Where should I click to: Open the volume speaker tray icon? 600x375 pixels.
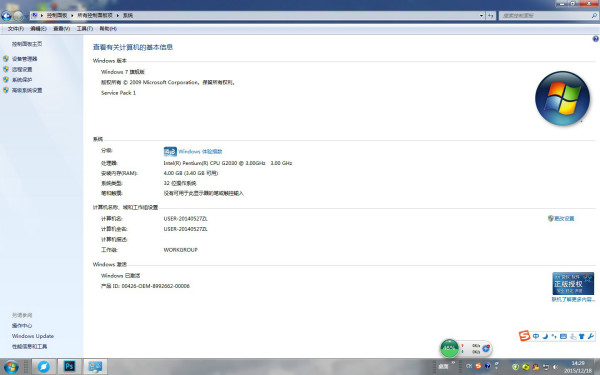click(556, 367)
